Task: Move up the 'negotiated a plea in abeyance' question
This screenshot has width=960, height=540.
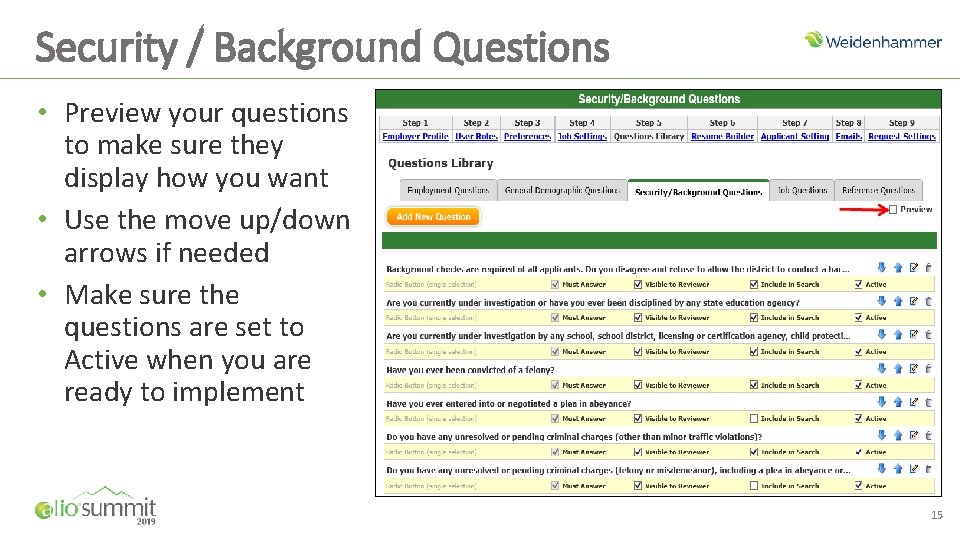Action: pos(898,402)
